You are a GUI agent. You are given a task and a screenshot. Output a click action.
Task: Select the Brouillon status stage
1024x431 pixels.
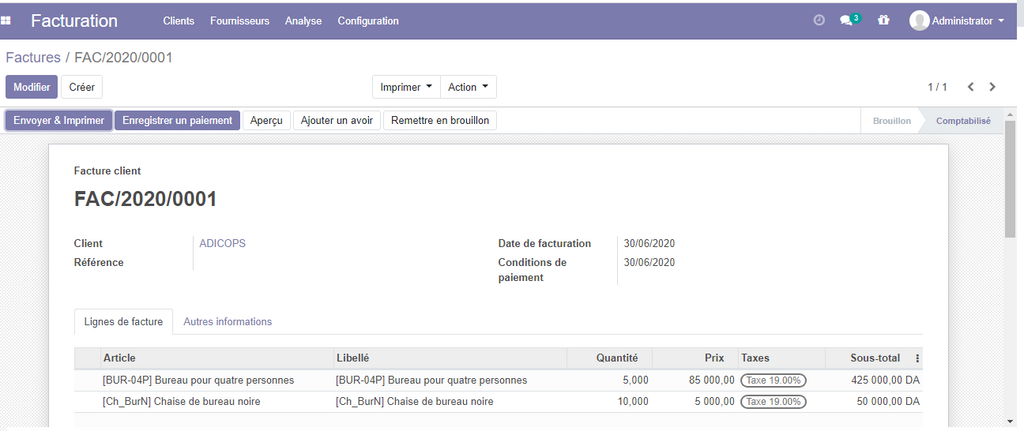pos(891,120)
